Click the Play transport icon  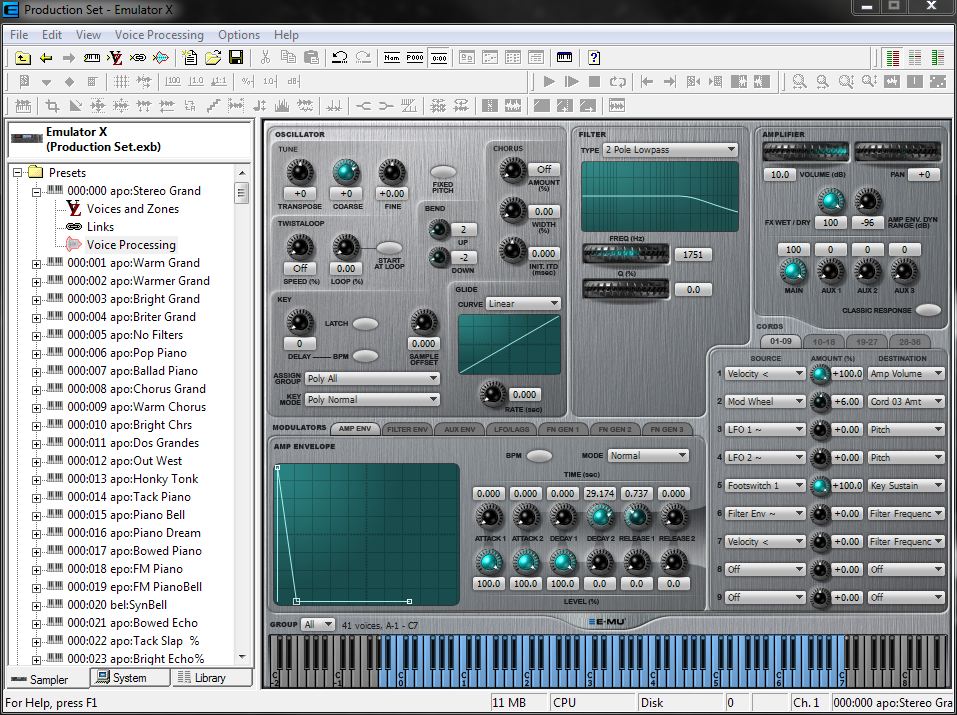(x=549, y=82)
